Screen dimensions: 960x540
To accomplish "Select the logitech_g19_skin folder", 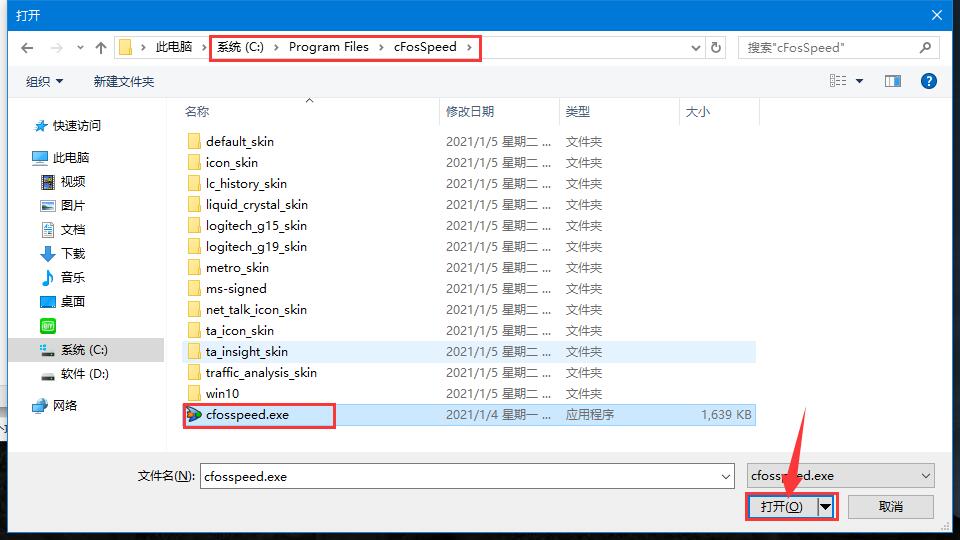I will click(256, 246).
